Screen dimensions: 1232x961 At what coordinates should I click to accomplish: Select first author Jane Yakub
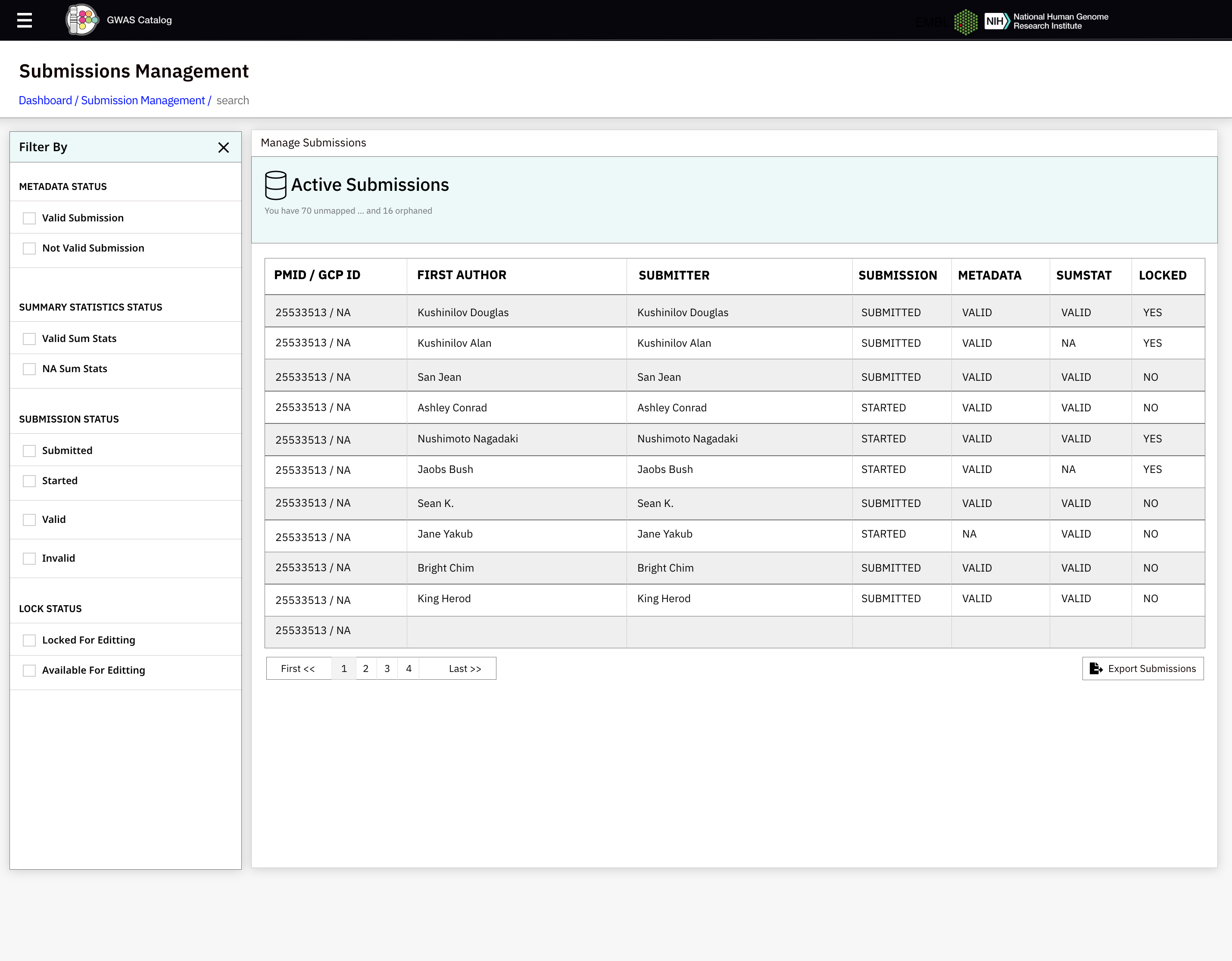(445, 534)
